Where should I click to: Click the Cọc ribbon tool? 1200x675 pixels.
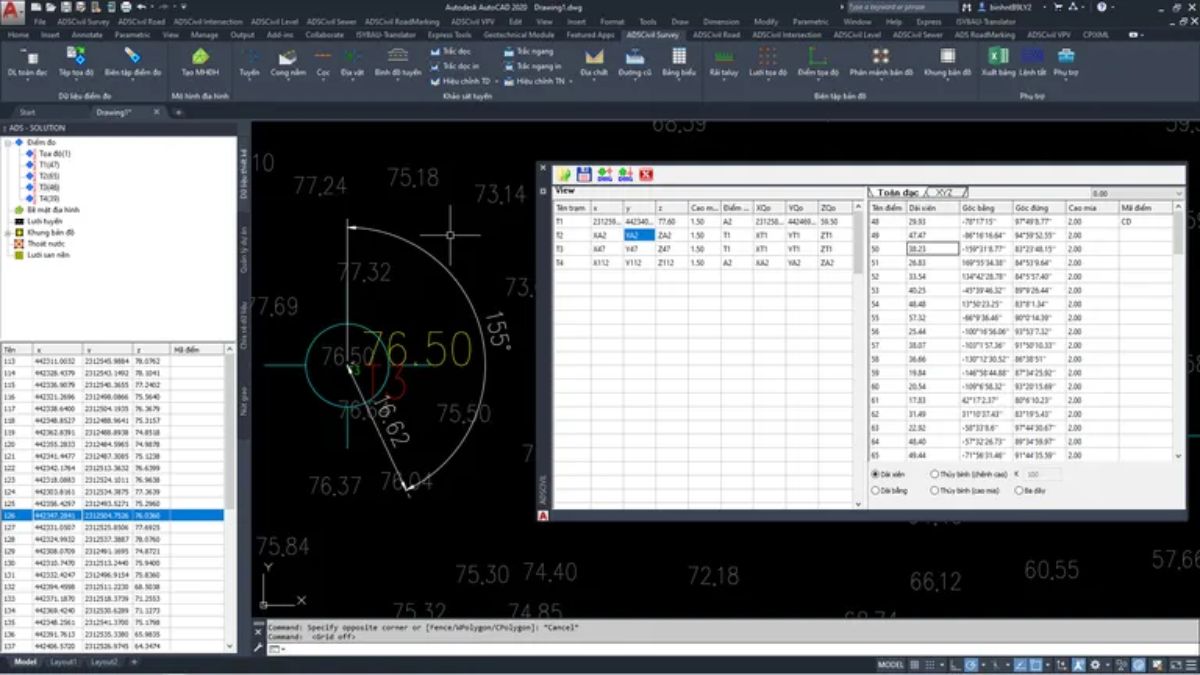(x=323, y=61)
